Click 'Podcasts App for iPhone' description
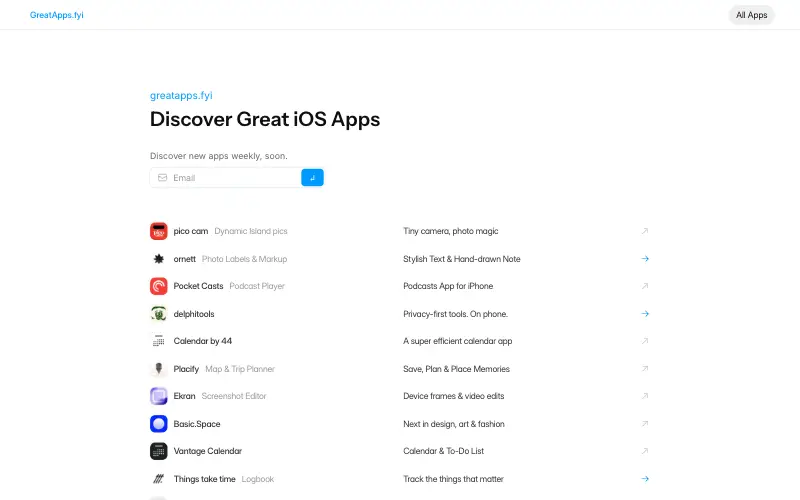 point(448,286)
